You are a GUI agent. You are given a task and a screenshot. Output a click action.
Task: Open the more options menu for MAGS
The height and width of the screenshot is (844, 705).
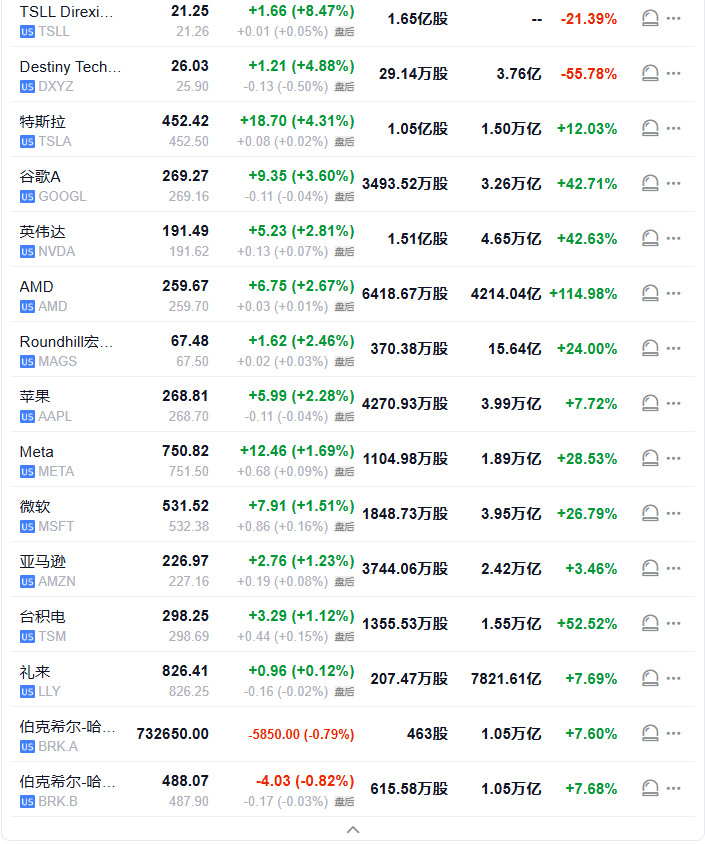tap(674, 349)
